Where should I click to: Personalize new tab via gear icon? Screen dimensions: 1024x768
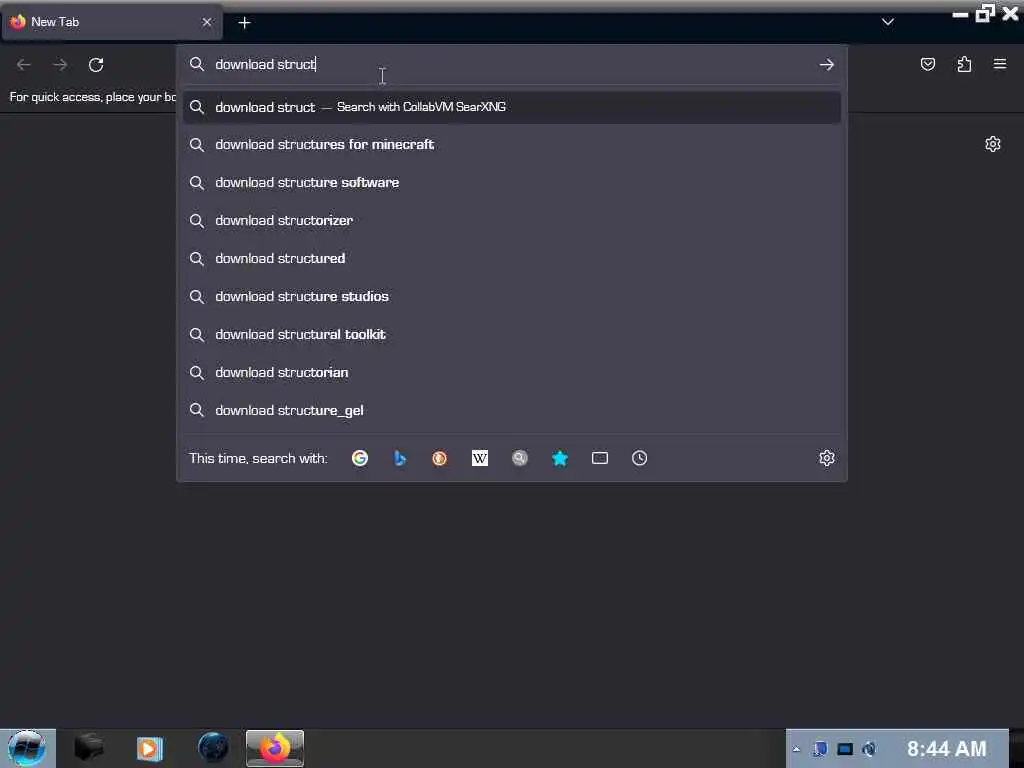(993, 144)
